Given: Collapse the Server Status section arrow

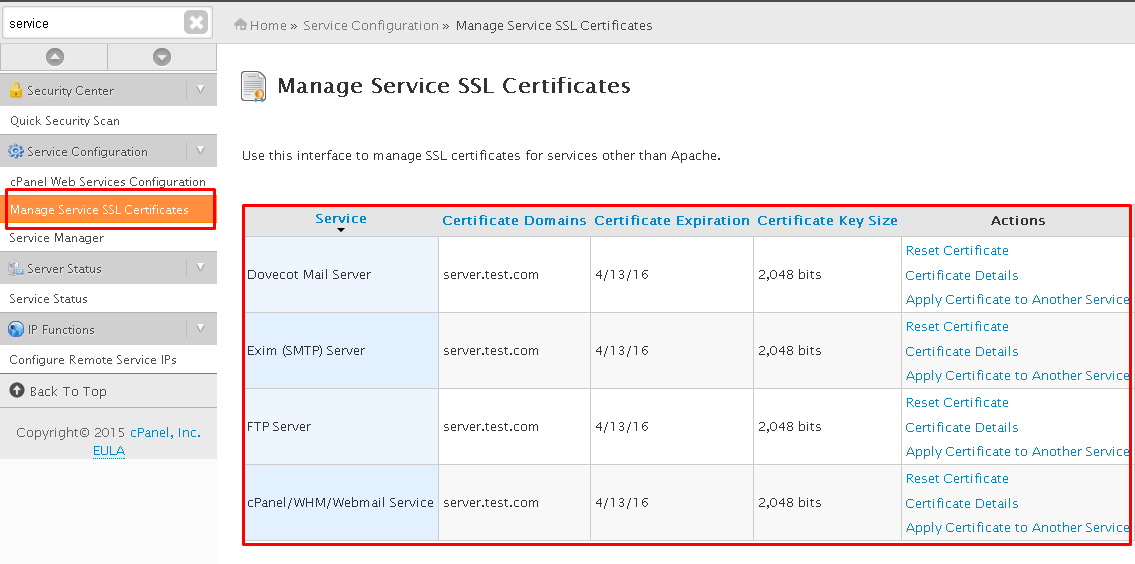Looking at the screenshot, I should coord(201,267).
